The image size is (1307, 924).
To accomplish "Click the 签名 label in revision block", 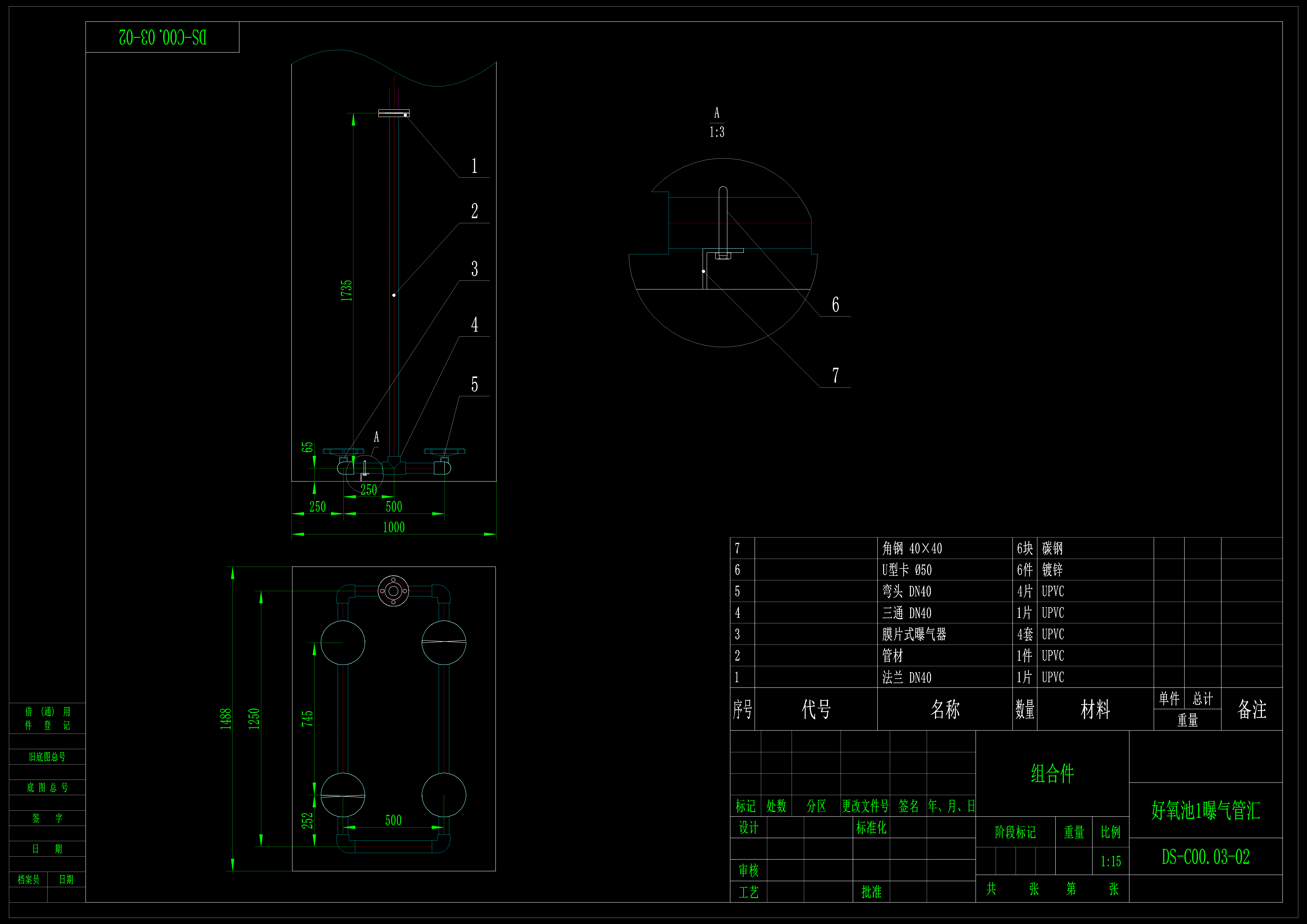I will [x=908, y=806].
